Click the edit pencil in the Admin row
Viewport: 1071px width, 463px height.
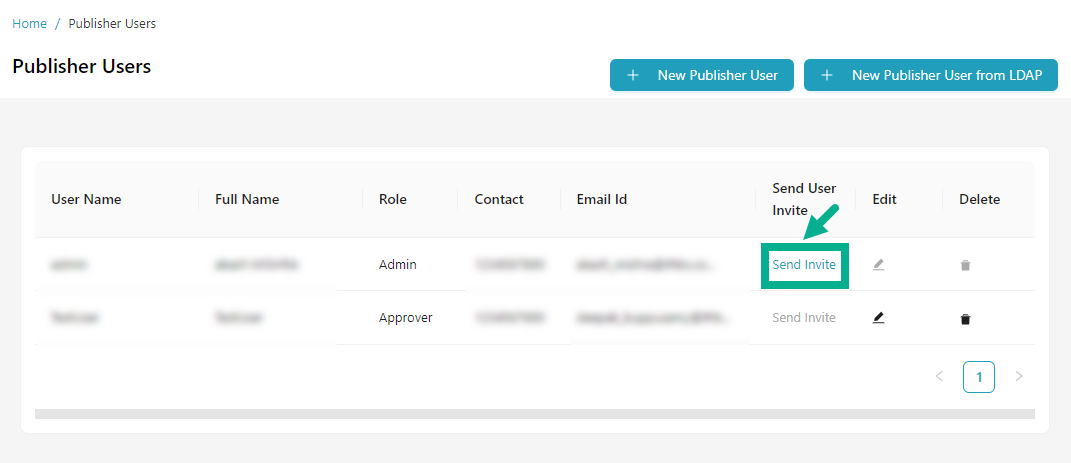[x=878, y=265]
